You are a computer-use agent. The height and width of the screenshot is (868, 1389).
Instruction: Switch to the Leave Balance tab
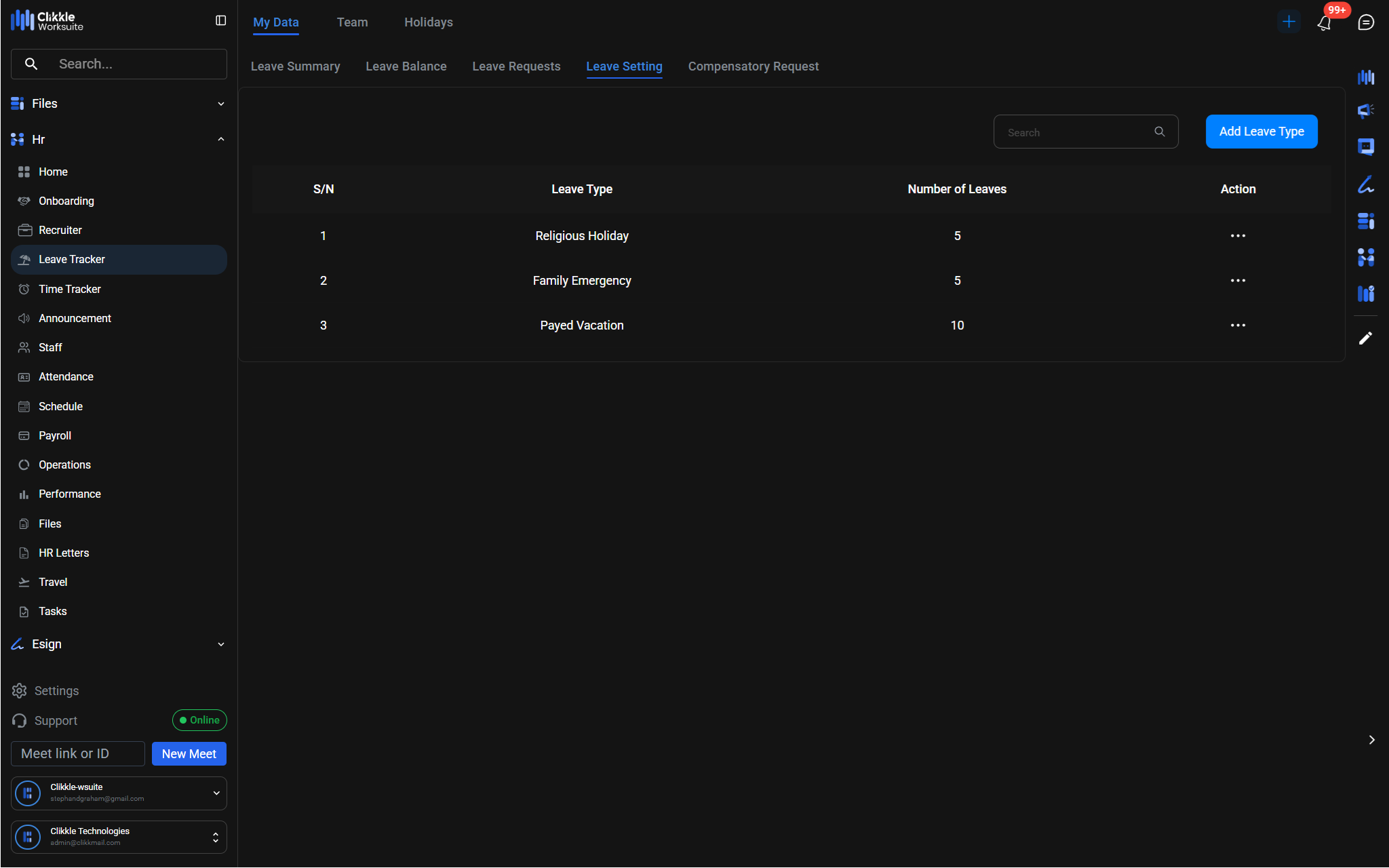click(406, 66)
